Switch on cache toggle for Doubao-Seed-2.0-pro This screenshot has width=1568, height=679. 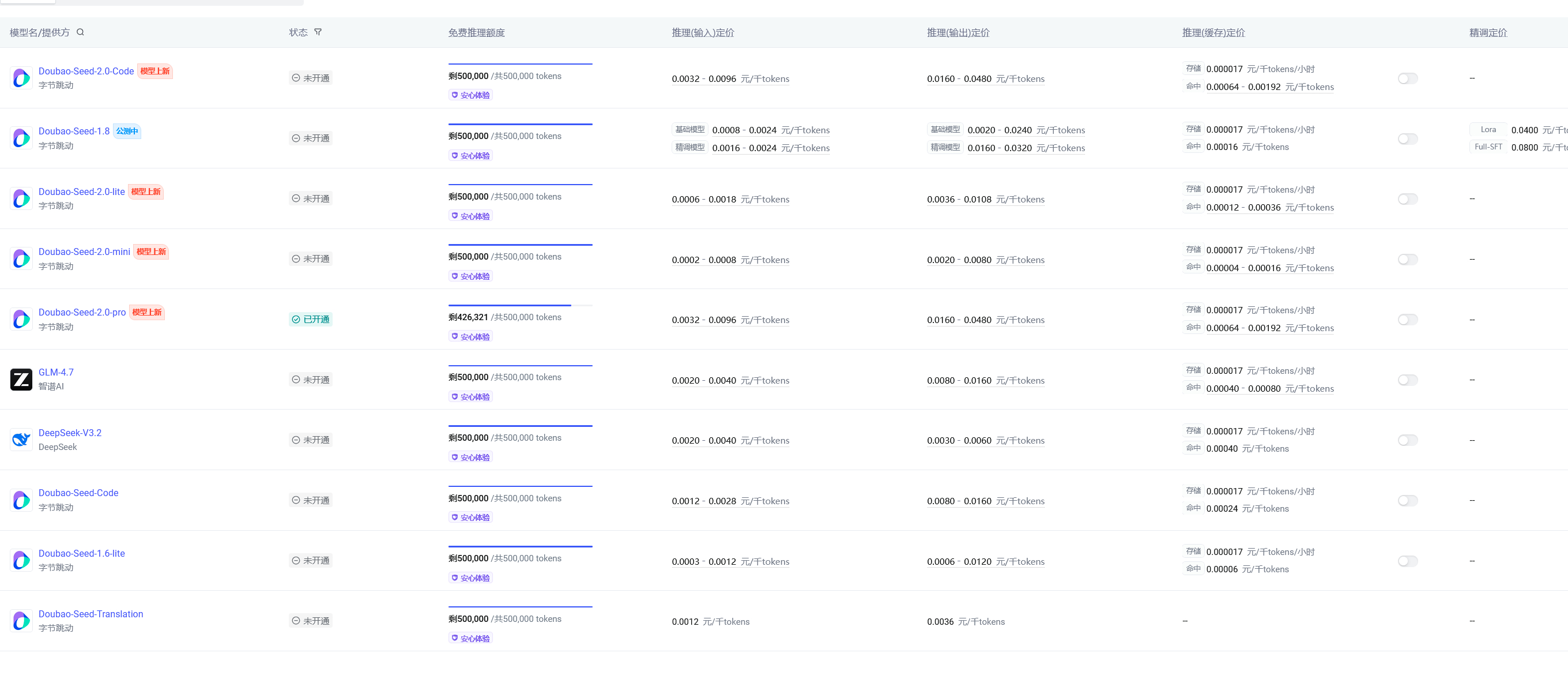coord(1407,320)
